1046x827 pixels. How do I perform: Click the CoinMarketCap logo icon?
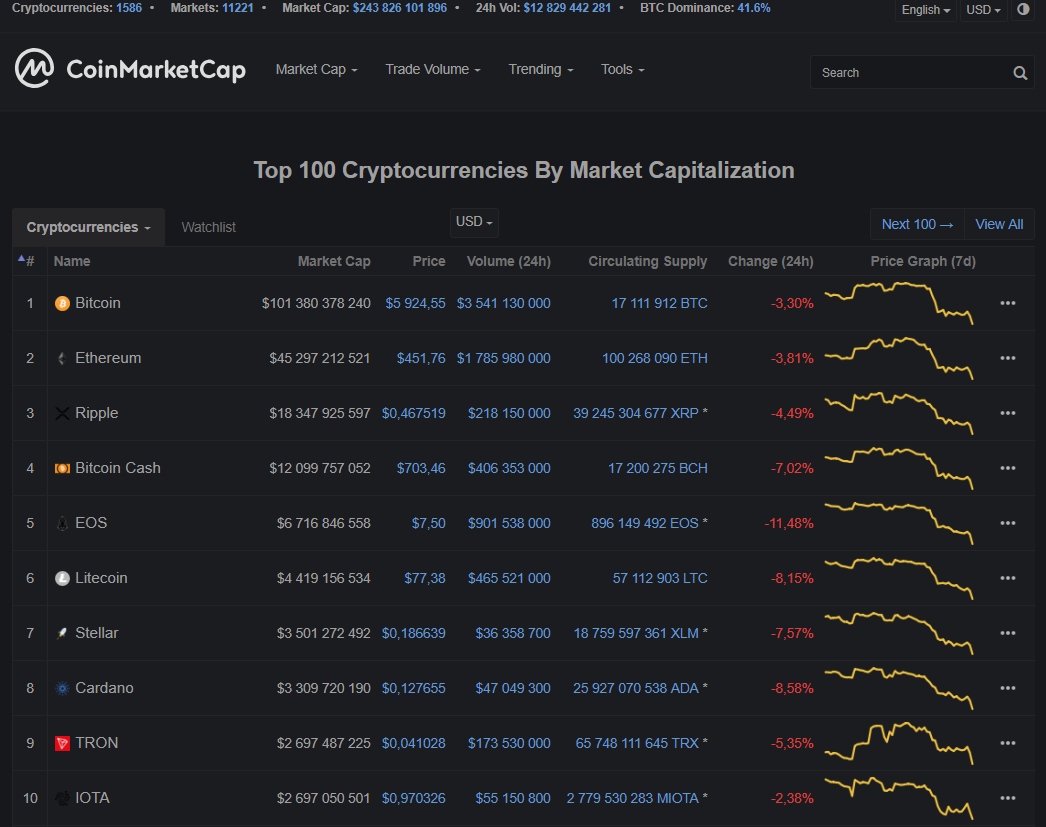tap(34, 68)
